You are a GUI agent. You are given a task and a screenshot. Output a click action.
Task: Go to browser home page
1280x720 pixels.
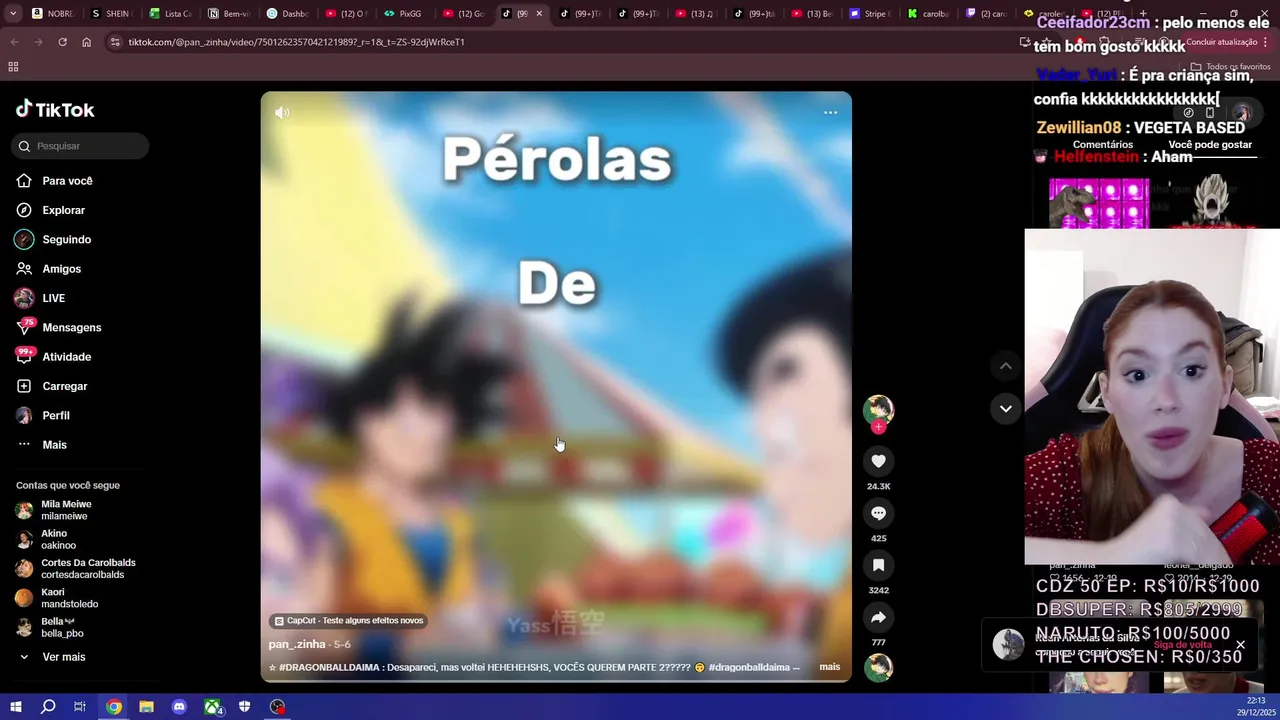tap(86, 42)
